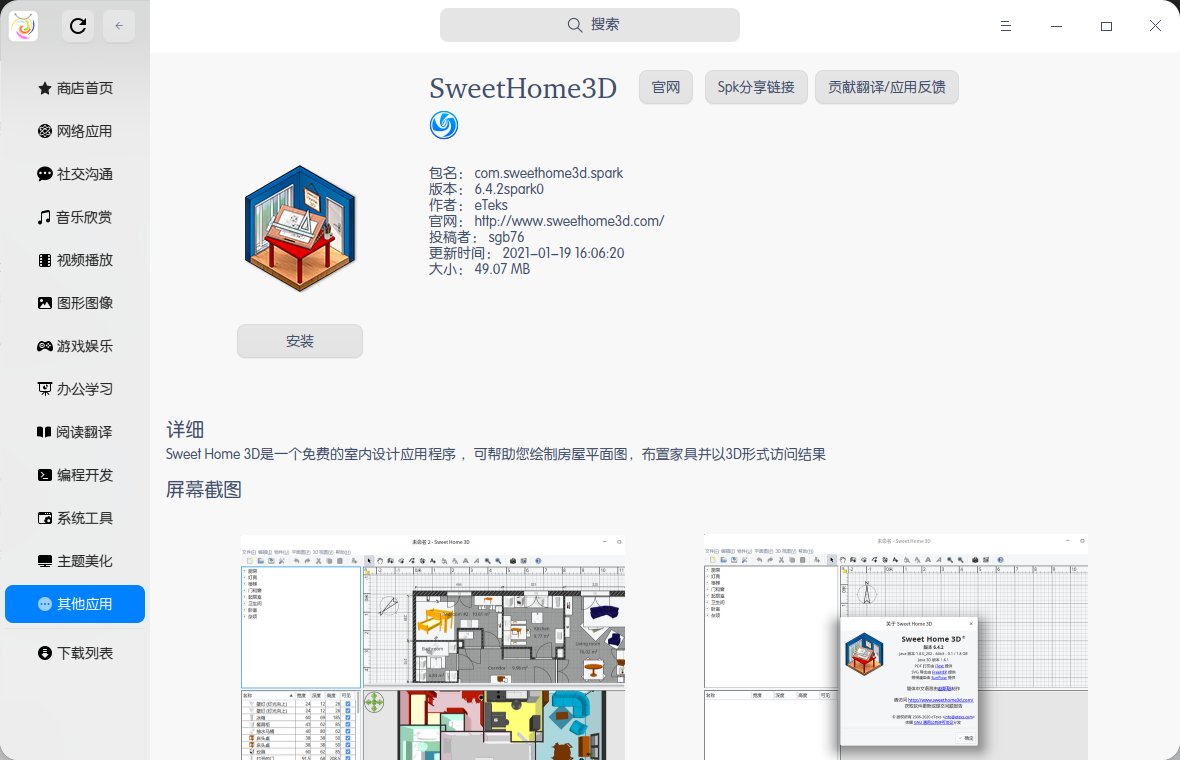The image size is (1180, 760).
Task: Go back with the arrow button
Action: point(119,26)
